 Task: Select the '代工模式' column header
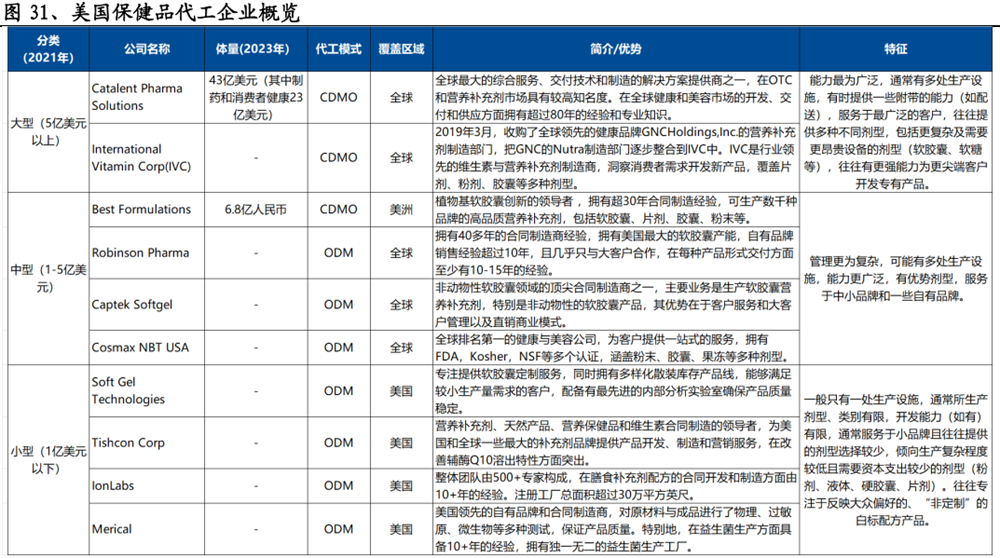coord(339,49)
